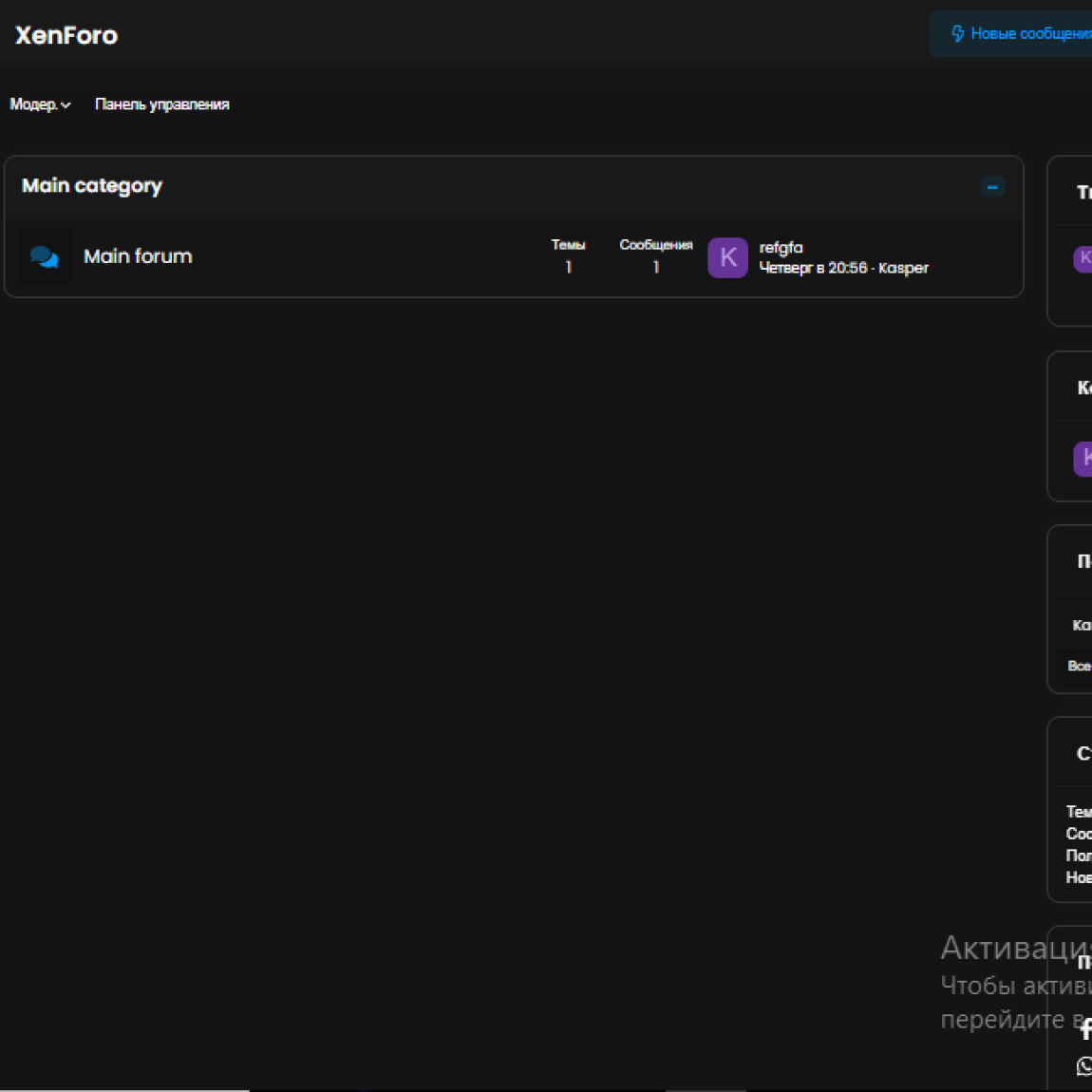Open the Main forum chat bubbles icon
This screenshot has height=1092, width=1092.
point(44,257)
